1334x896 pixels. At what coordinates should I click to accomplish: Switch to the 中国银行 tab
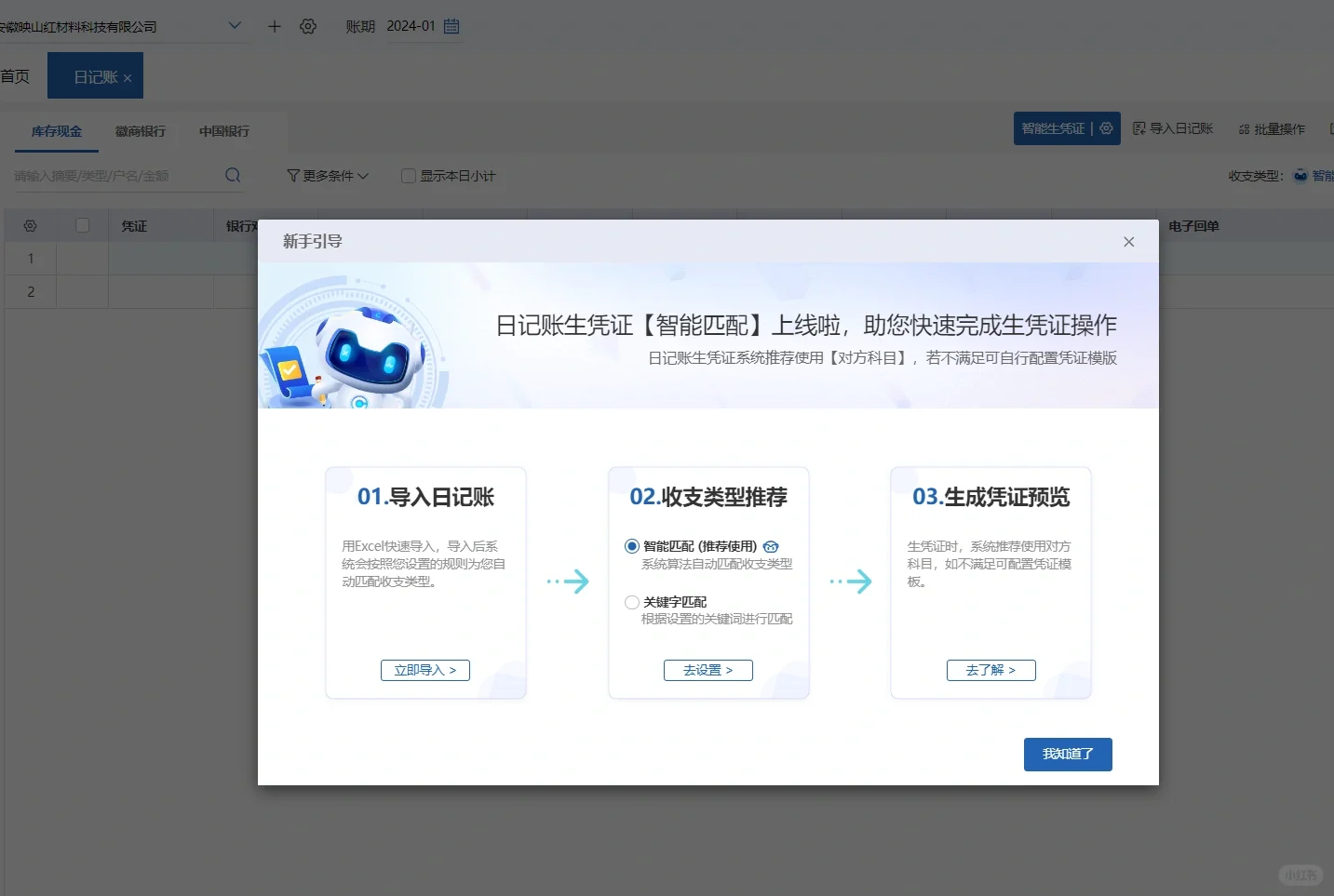click(223, 131)
